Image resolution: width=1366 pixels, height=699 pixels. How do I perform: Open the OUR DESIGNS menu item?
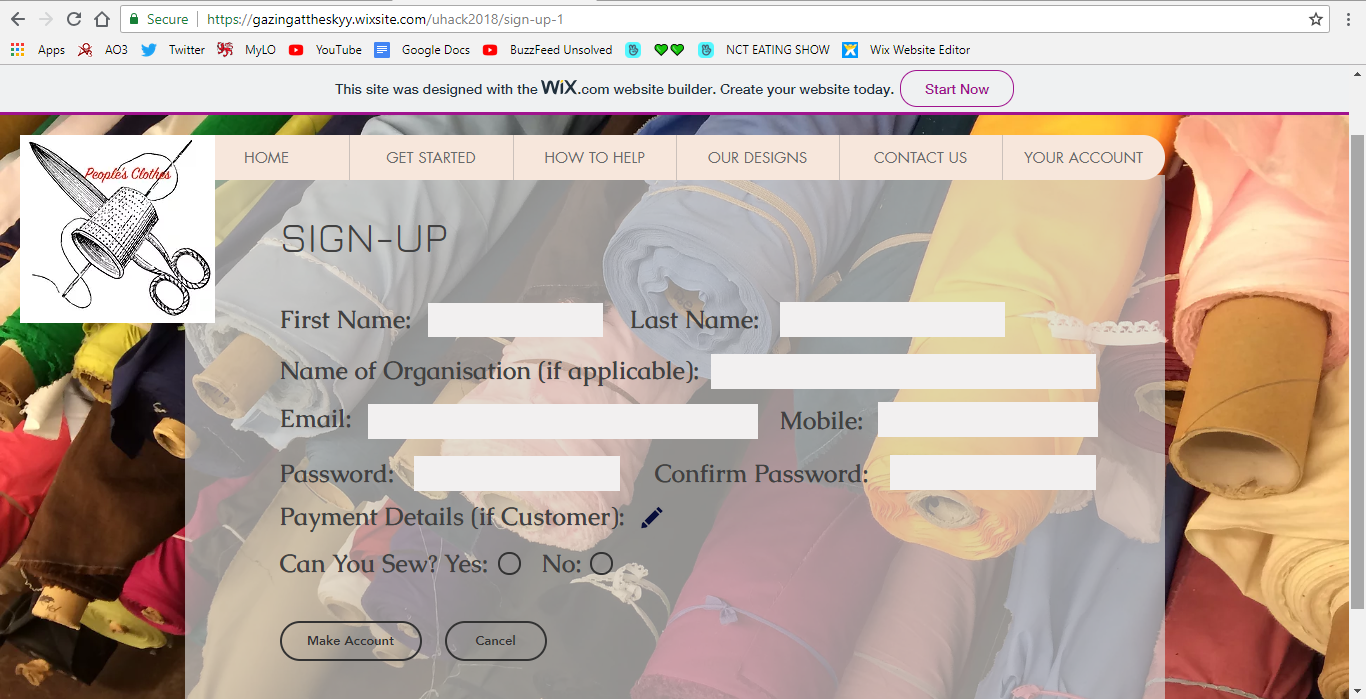click(x=758, y=157)
